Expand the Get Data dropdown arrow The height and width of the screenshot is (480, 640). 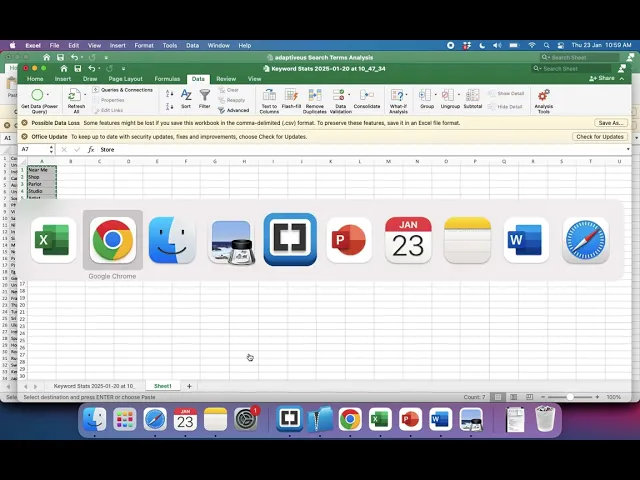48,95
